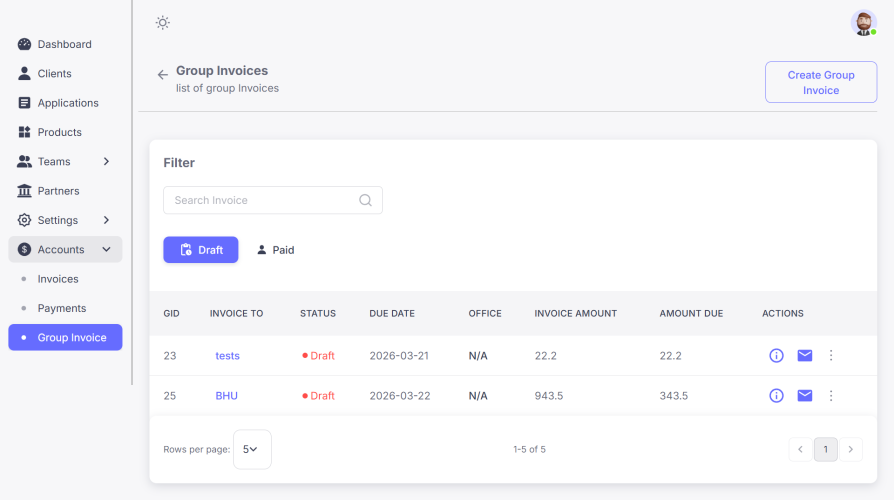Open info icon for BHU invoice
Image resolution: width=894 pixels, height=500 pixels.
pos(776,396)
